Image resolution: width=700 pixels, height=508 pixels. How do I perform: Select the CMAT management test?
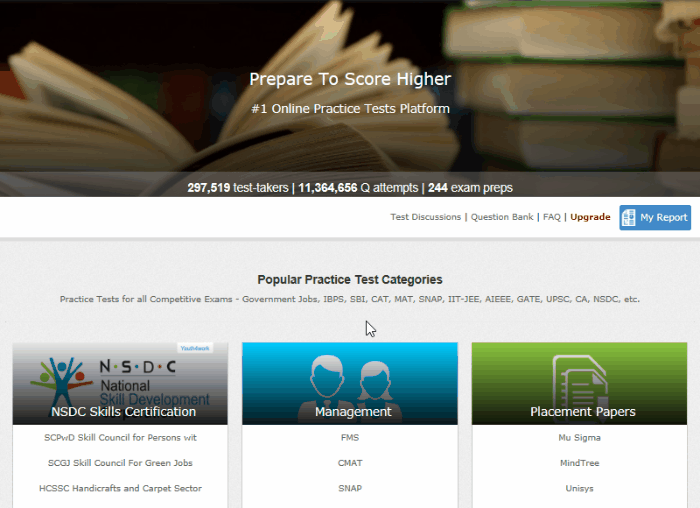coord(350,463)
